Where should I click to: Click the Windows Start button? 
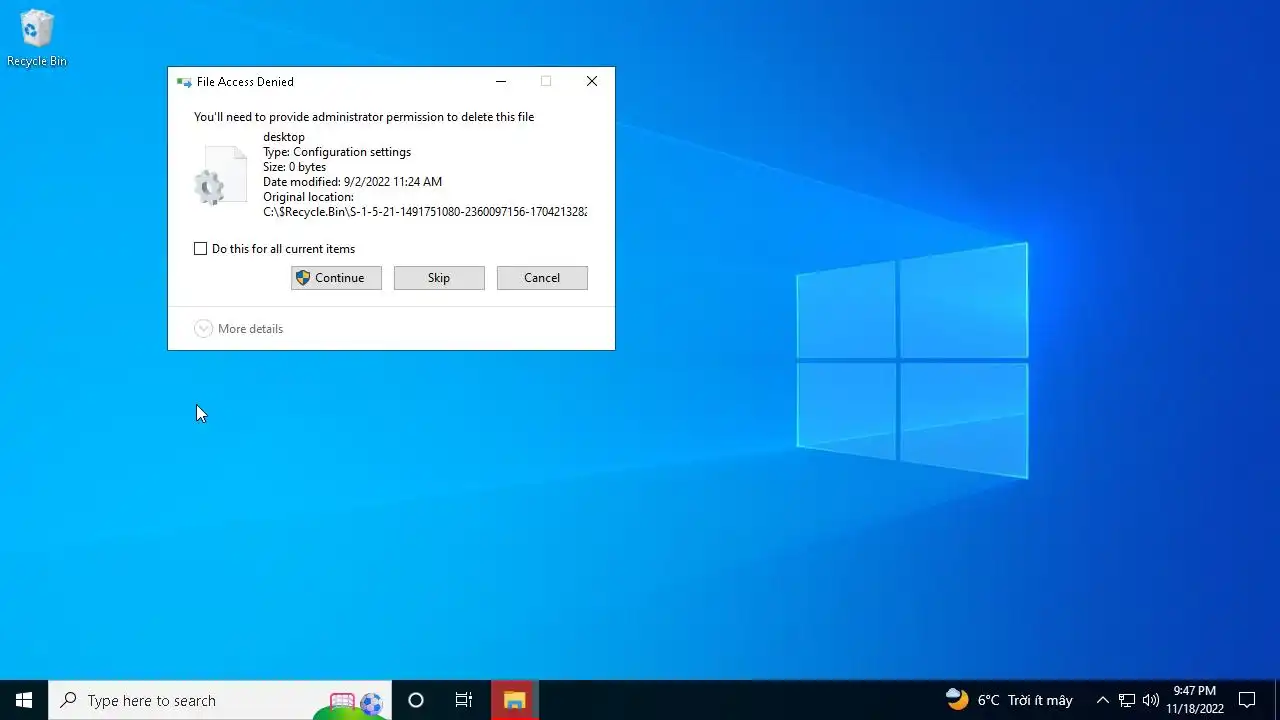[x=24, y=700]
